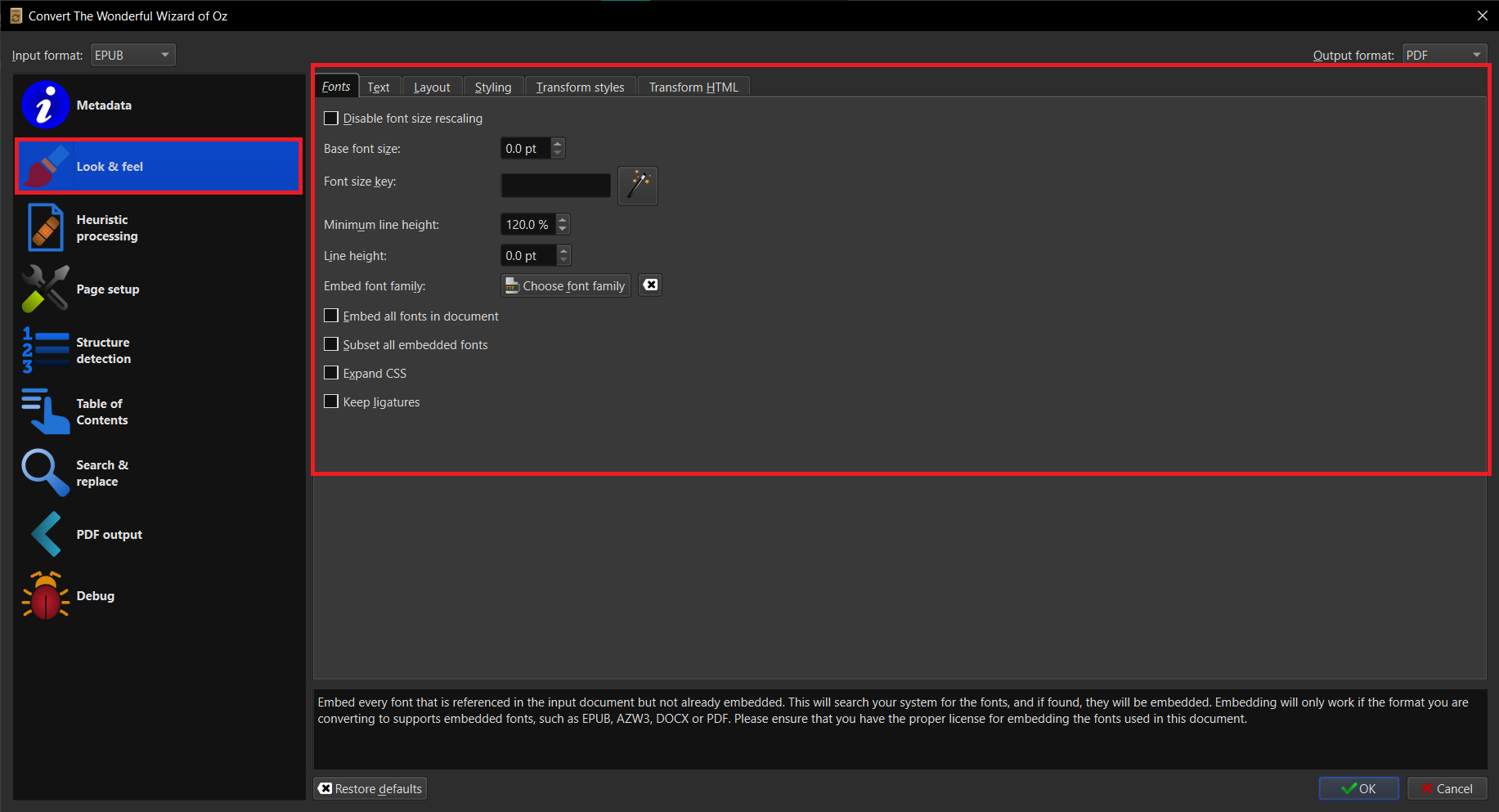Image resolution: width=1499 pixels, height=812 pixels.
Task: Open the Table of Contents hand icon
Action: pyautogui.click(x=46, y=411)
